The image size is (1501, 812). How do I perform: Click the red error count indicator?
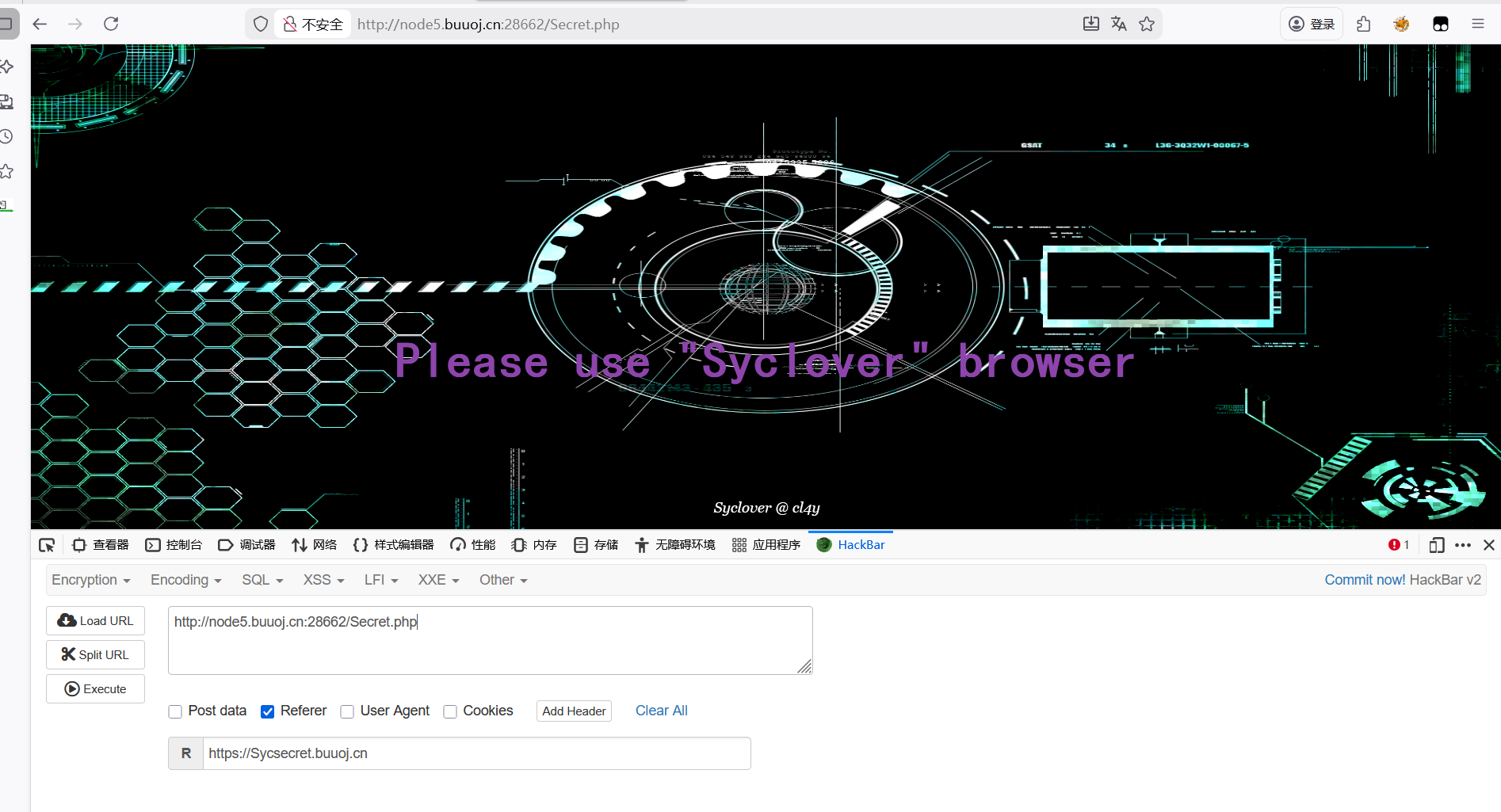[x=1398, y=545]
